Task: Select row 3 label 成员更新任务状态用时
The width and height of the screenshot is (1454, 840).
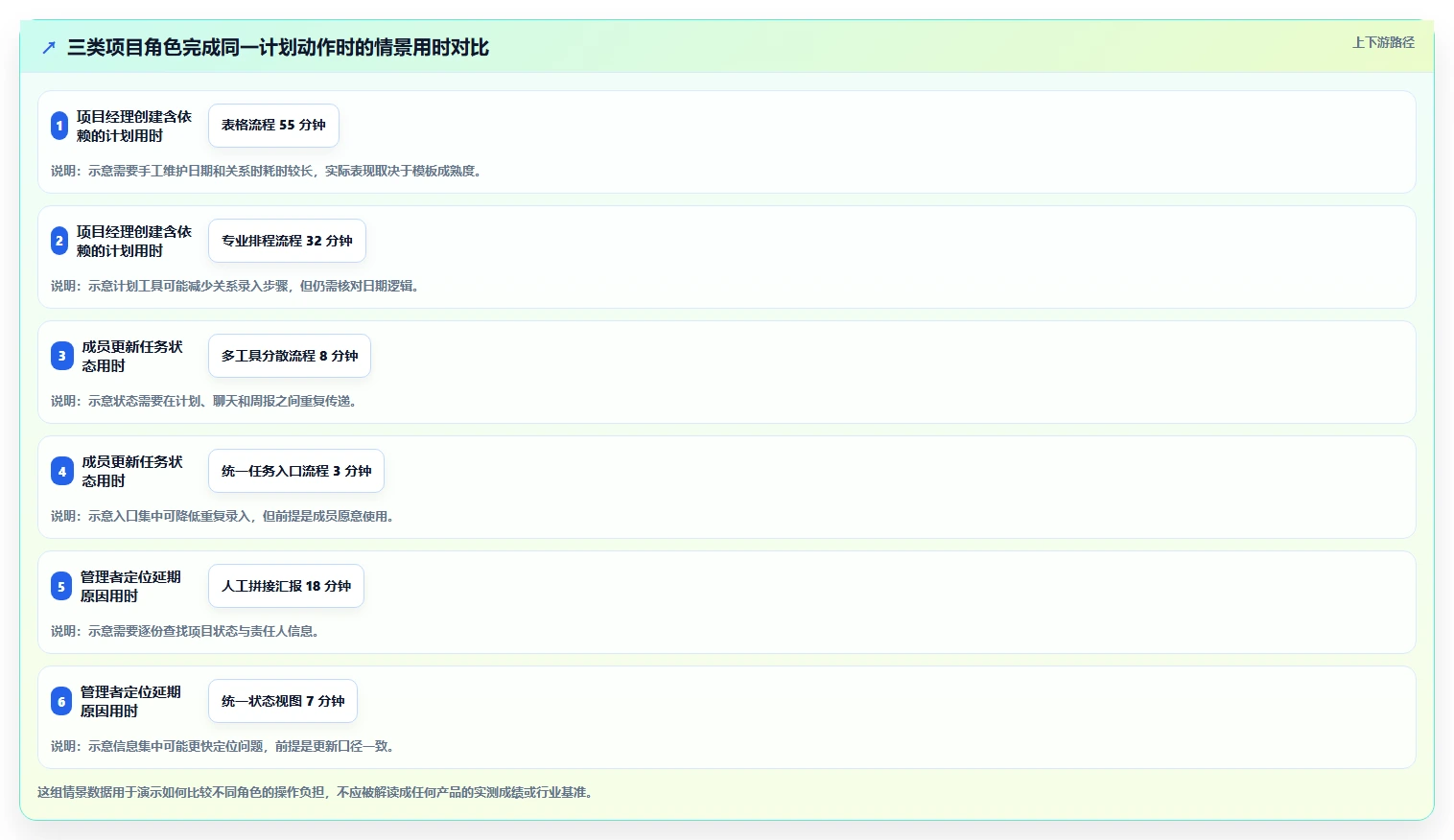Action: (132, 356)
